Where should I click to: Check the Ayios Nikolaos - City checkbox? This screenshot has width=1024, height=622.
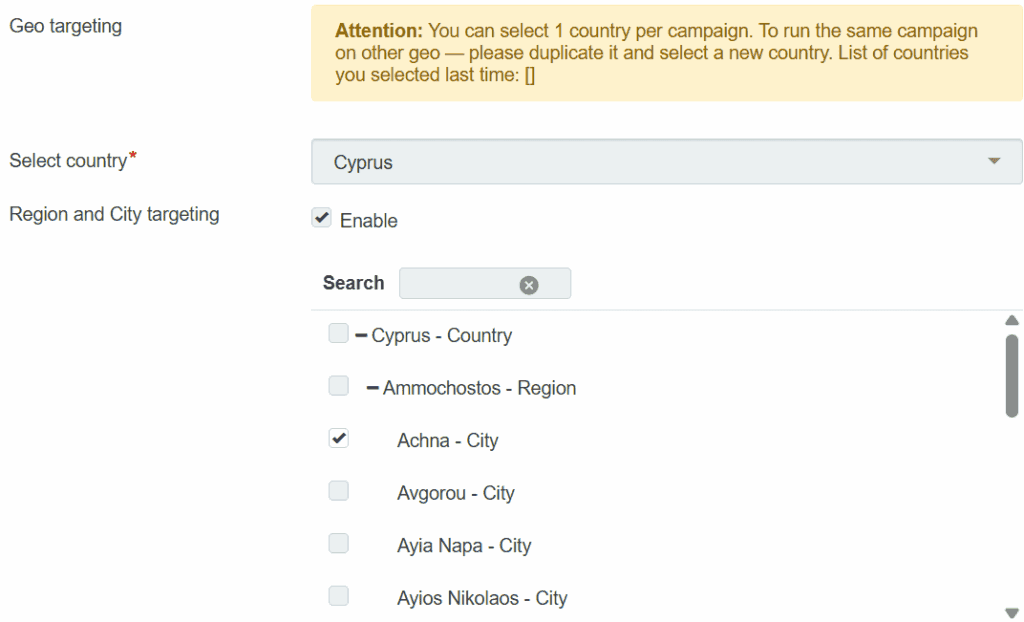(339, 596)
